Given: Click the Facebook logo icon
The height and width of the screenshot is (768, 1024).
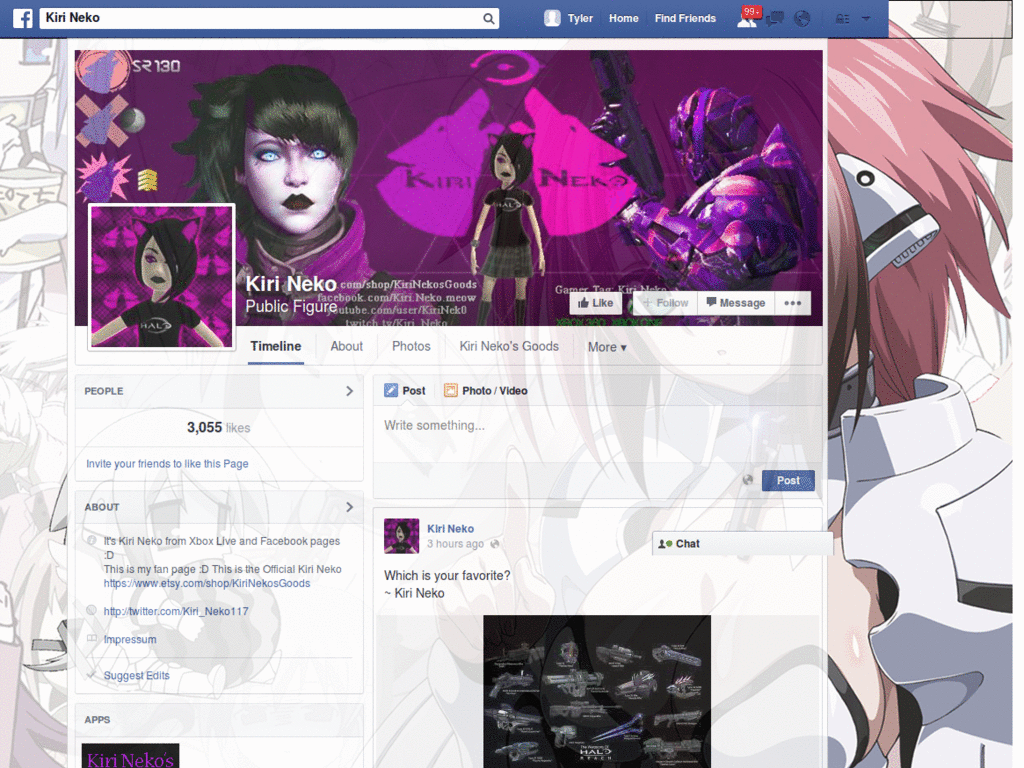Looking at the screenshot, I should 23,18.
